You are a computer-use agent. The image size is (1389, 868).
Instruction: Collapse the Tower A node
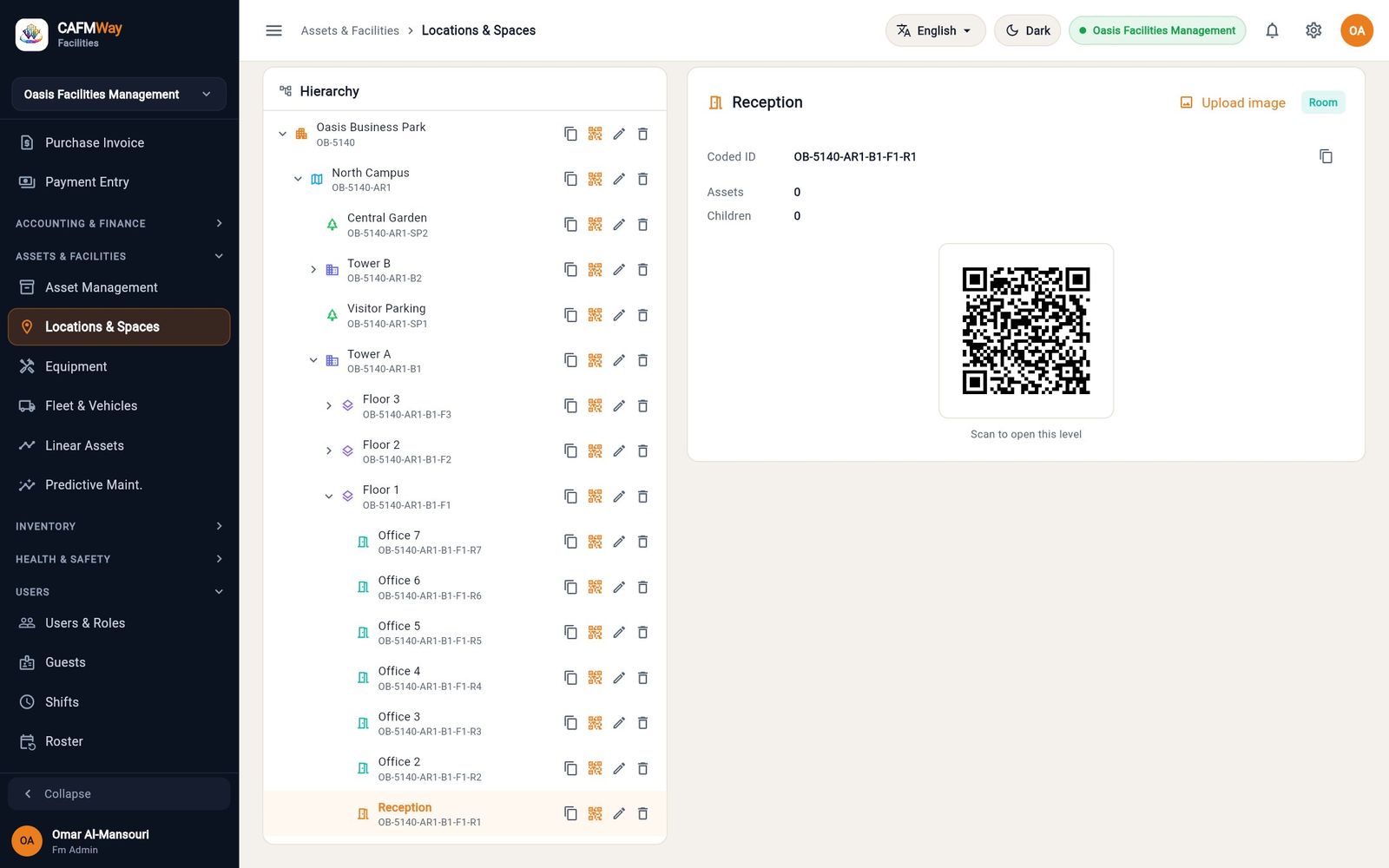(x=313, y=360)
